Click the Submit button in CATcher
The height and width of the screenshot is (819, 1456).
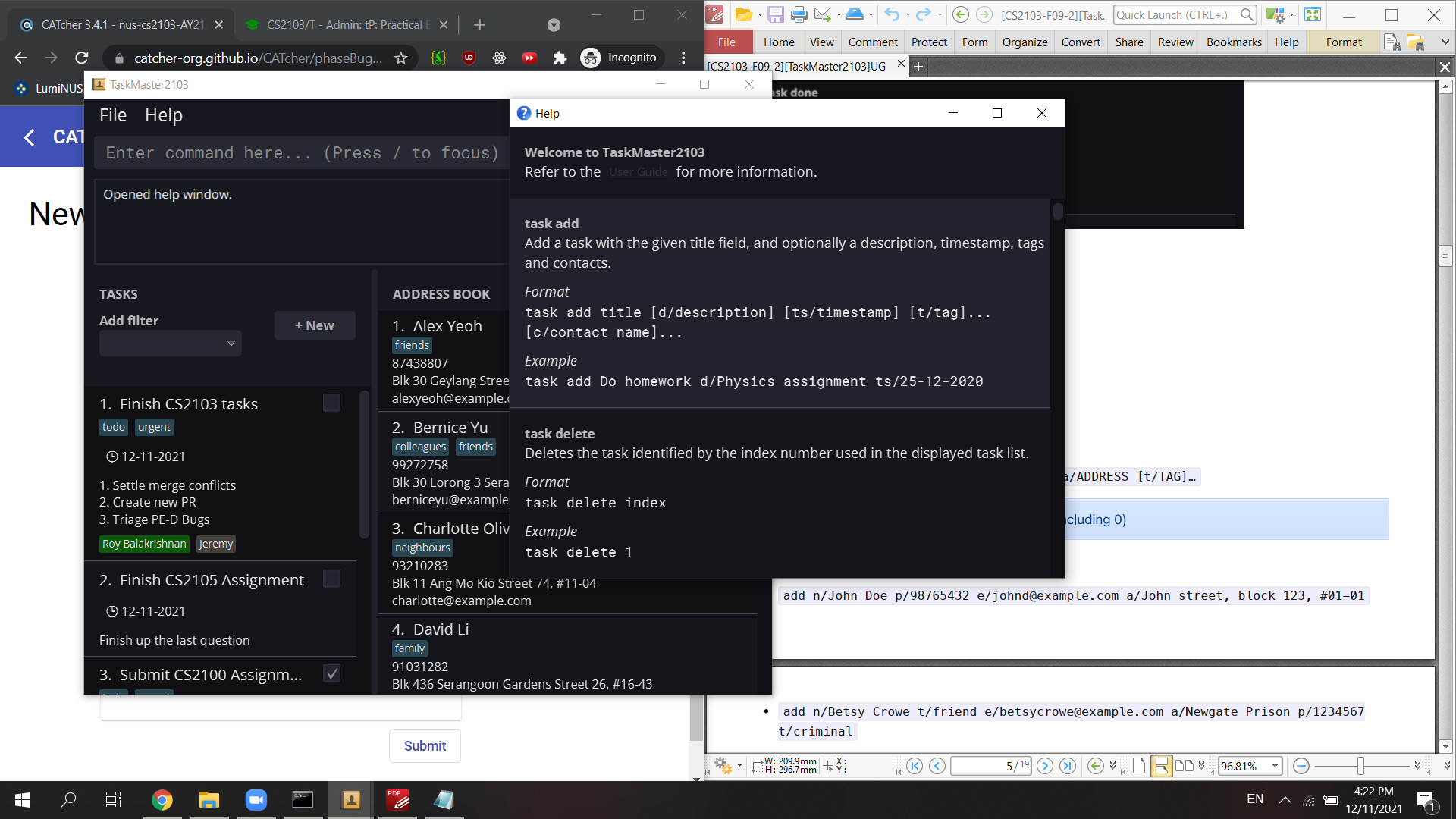tap(425, 746)
